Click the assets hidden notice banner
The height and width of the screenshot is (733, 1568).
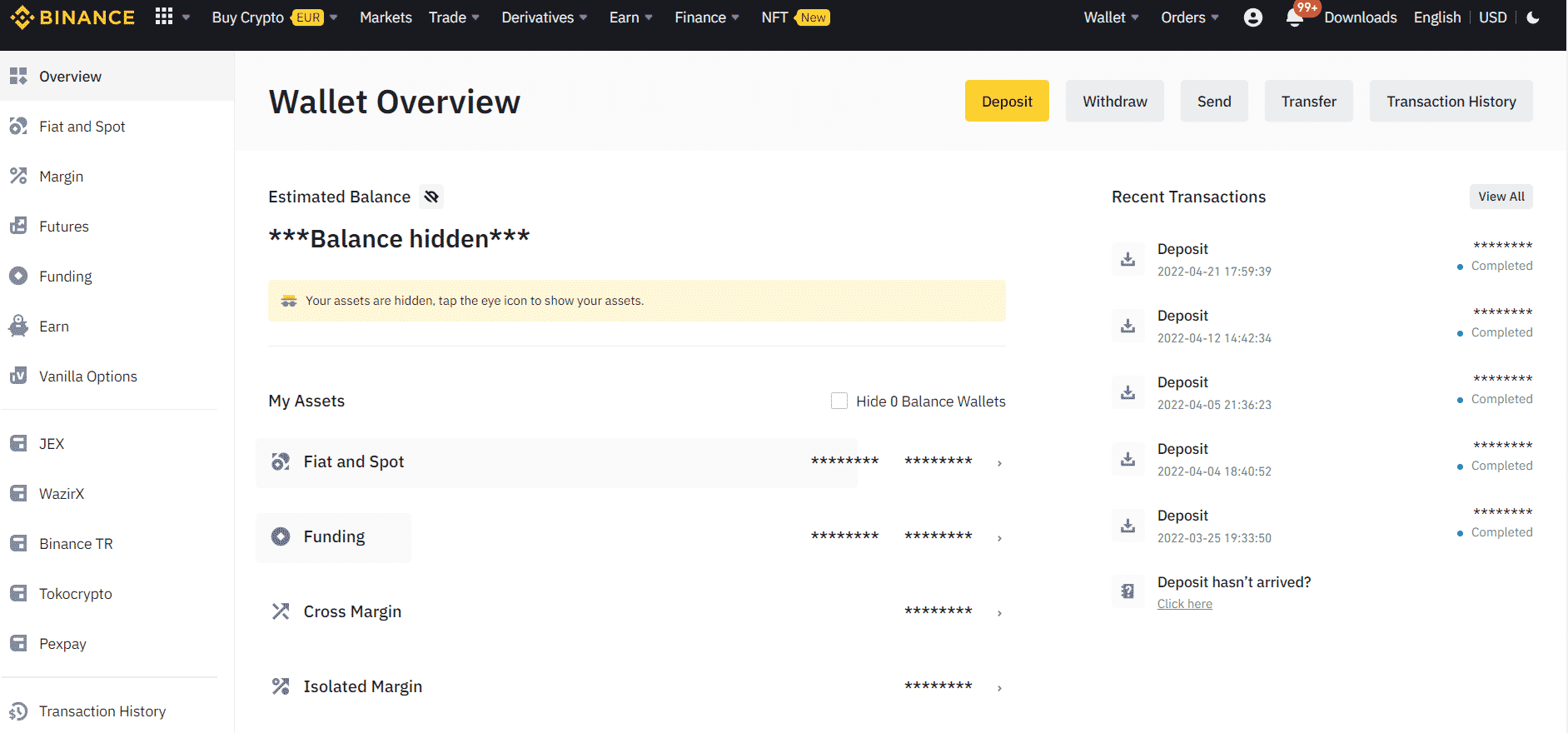pos(637,301)
